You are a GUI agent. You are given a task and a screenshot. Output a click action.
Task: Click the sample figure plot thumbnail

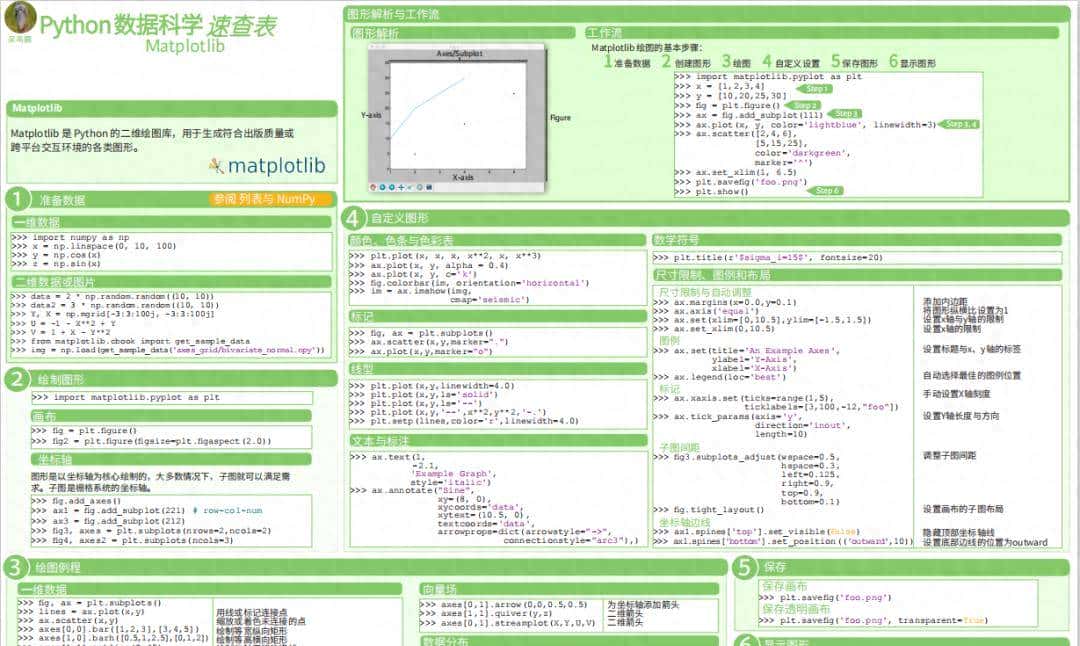click(457, 118)
